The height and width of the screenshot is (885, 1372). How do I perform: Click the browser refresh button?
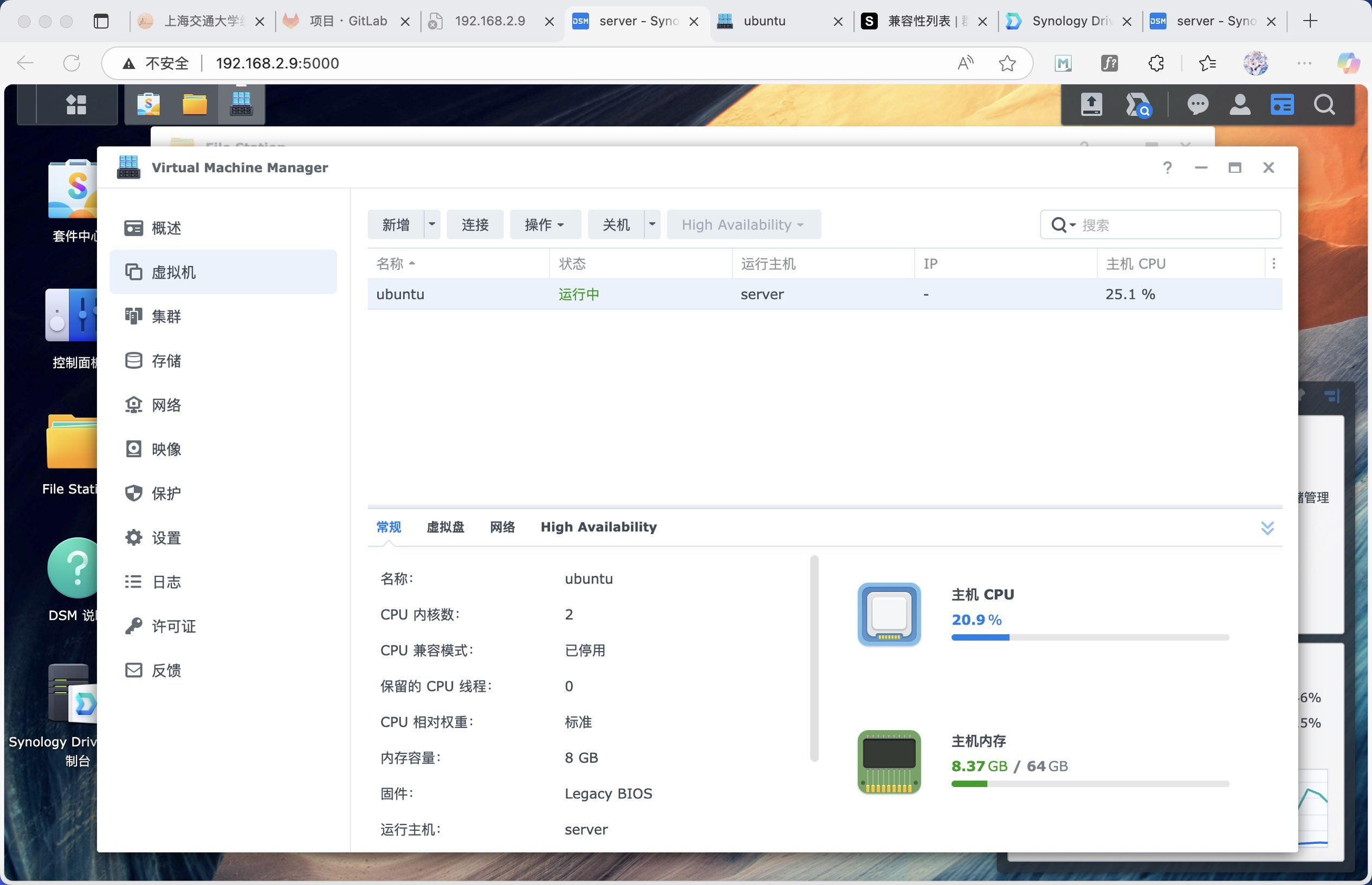[72, 63]
